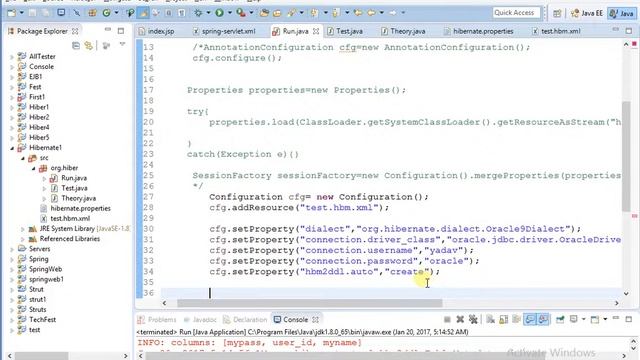The height and width of the screenshot is (360, 640).
Task: Click the Debug bug icon
Action: (198, 13)
